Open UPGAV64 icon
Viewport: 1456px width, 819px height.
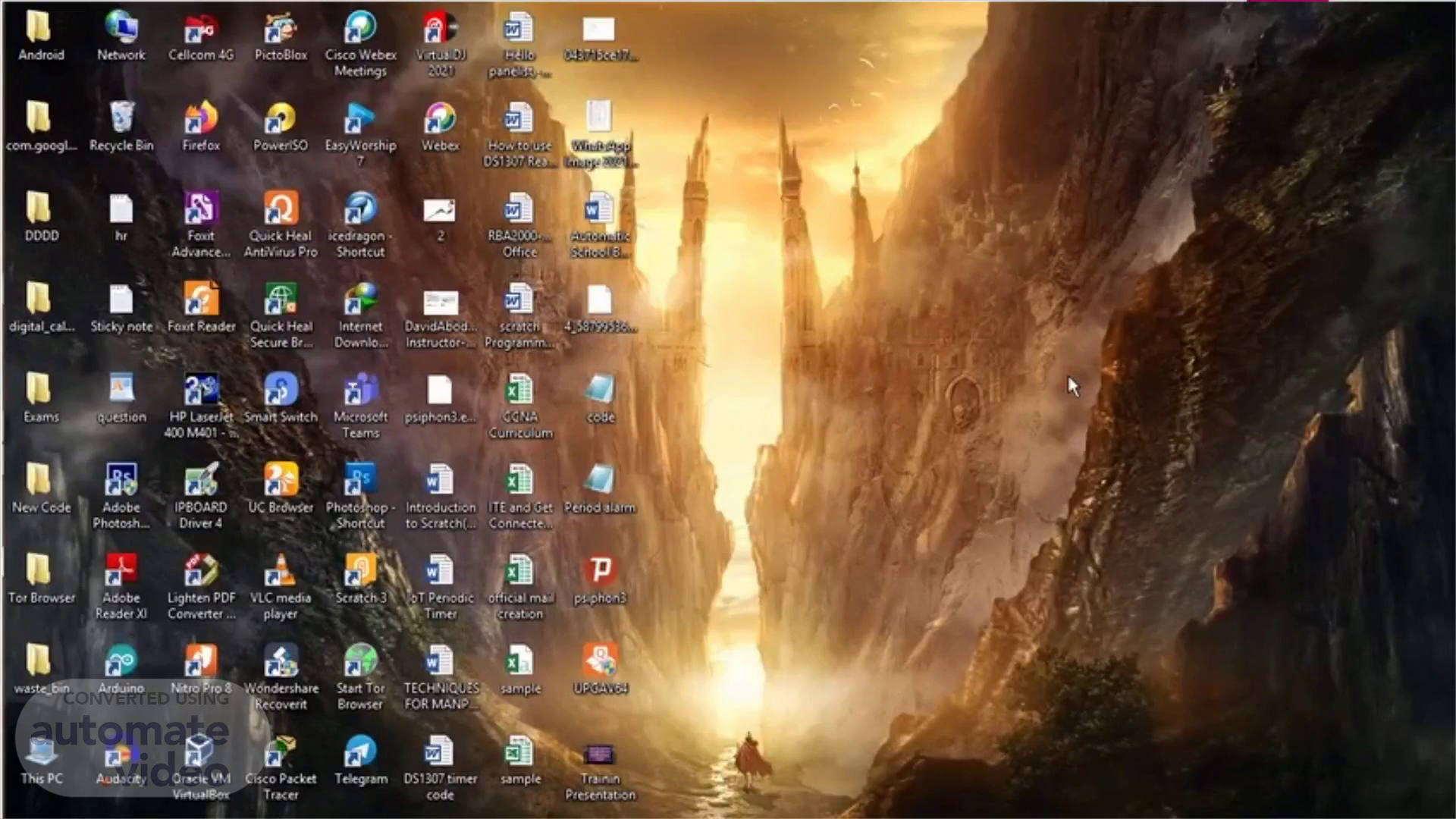[600, 668]
